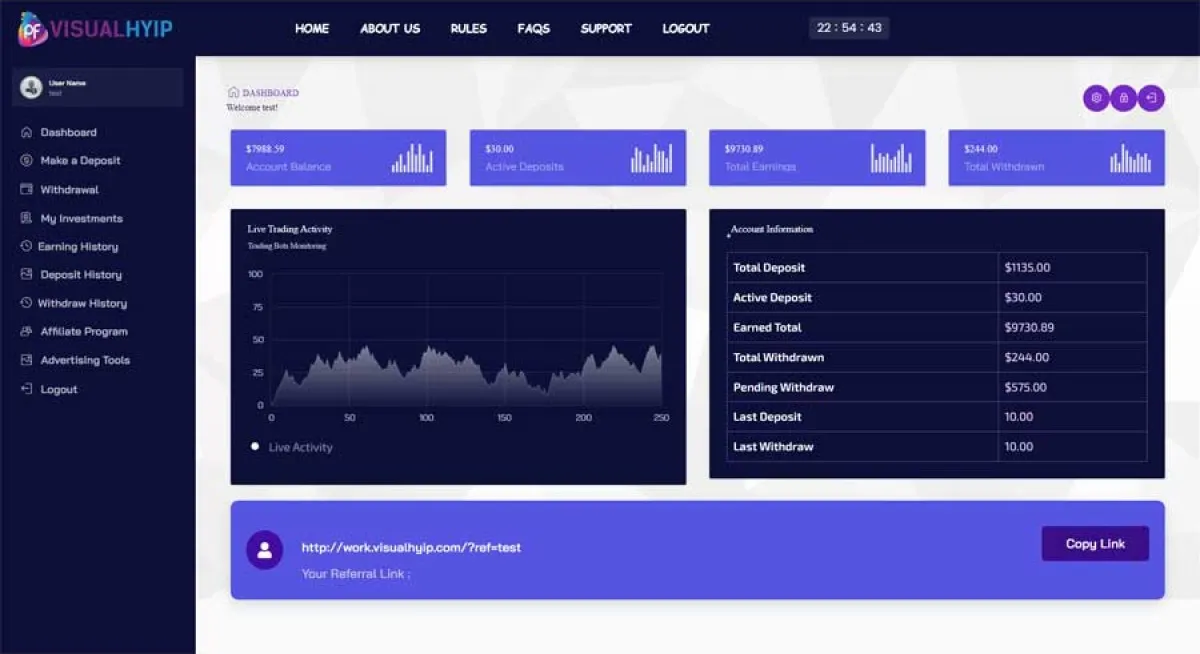1200x654 pixels.
Task: Click Total Deposit value $1135.00
Action: (1027, 268)
